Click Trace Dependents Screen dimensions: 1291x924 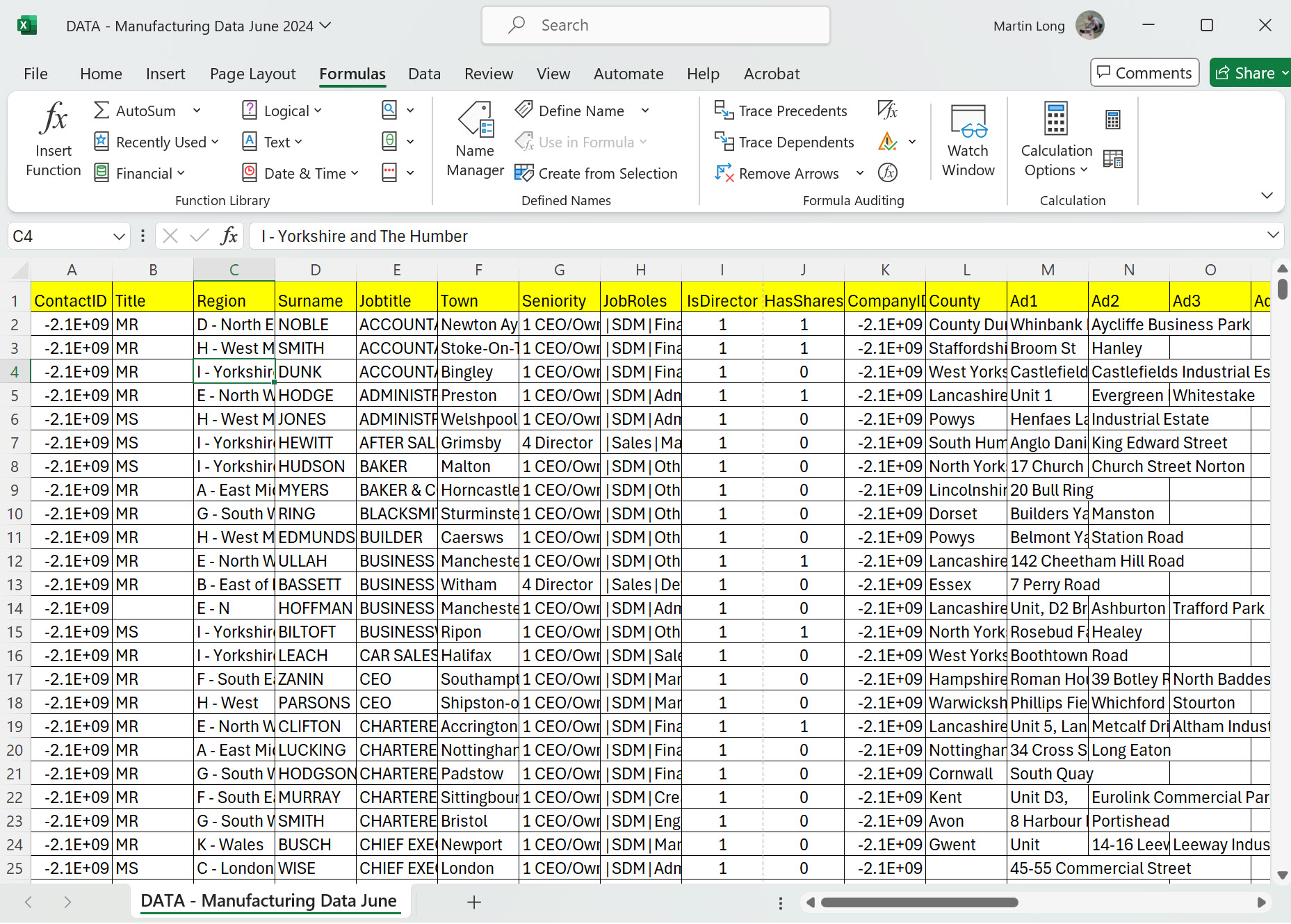coord(784,142)
